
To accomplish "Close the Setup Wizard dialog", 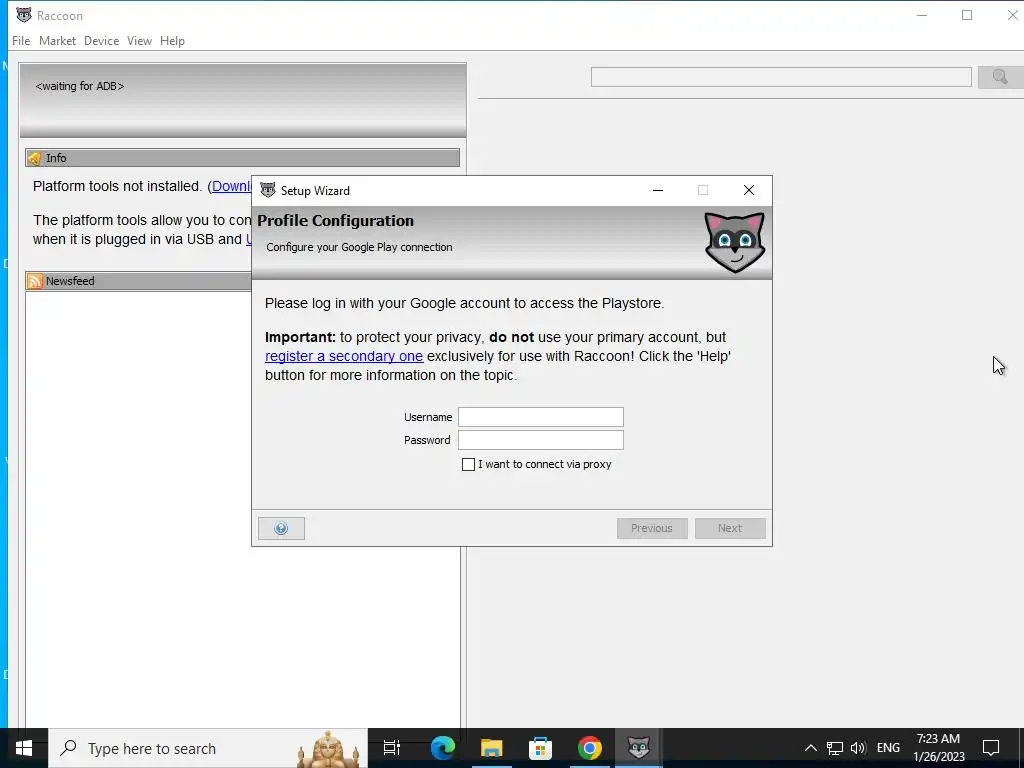I will [x=748, y=190].
